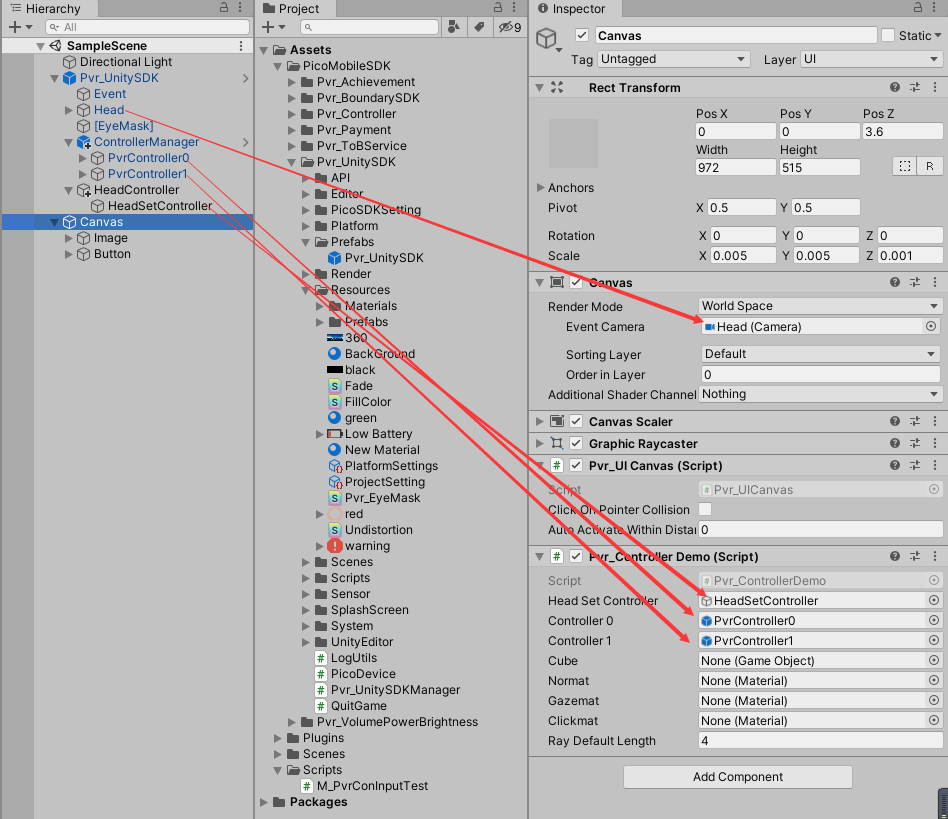948x819 pixels.
Task: Open the Event Camera object picker
Action: tap(931, 326)
